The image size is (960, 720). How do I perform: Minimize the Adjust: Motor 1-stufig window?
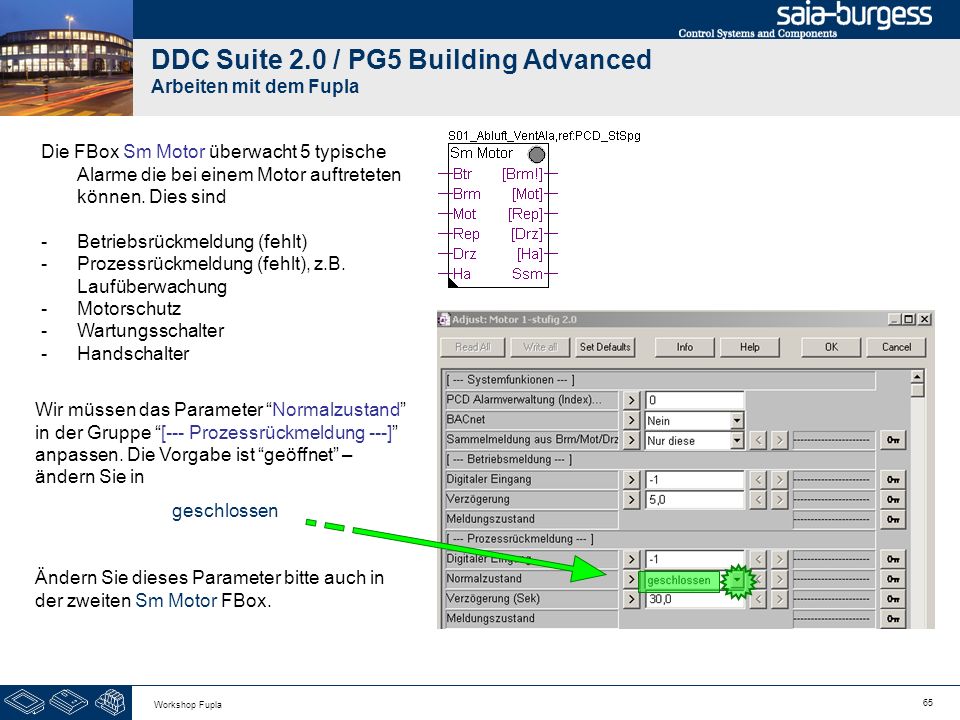(x=894, y=319)
